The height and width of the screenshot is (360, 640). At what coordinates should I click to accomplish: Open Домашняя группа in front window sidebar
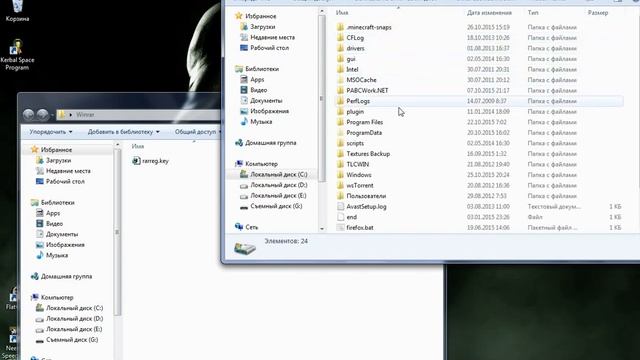pos(266,143)
